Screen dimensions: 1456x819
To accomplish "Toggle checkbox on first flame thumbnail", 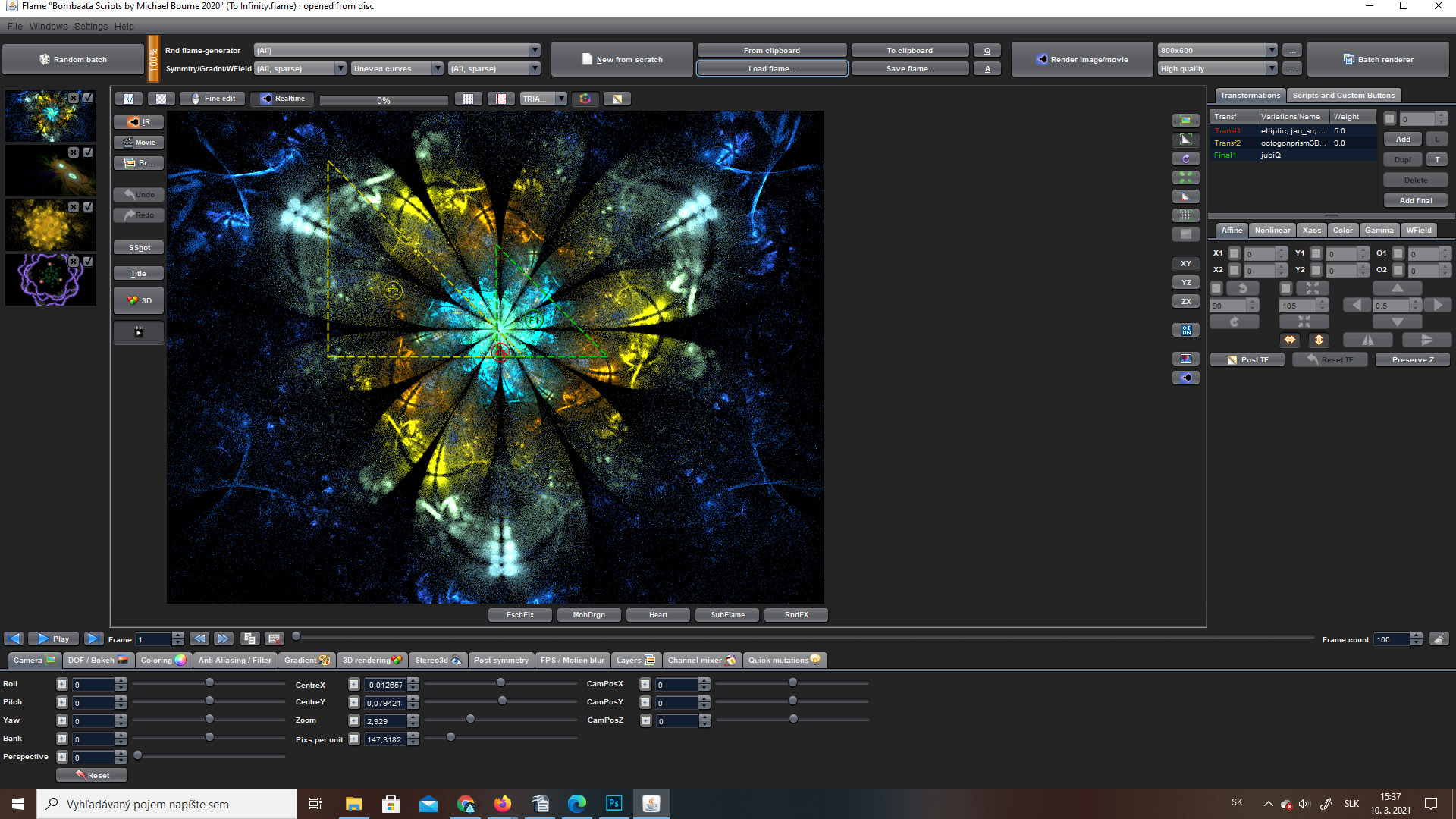I will tap(89, 98).
